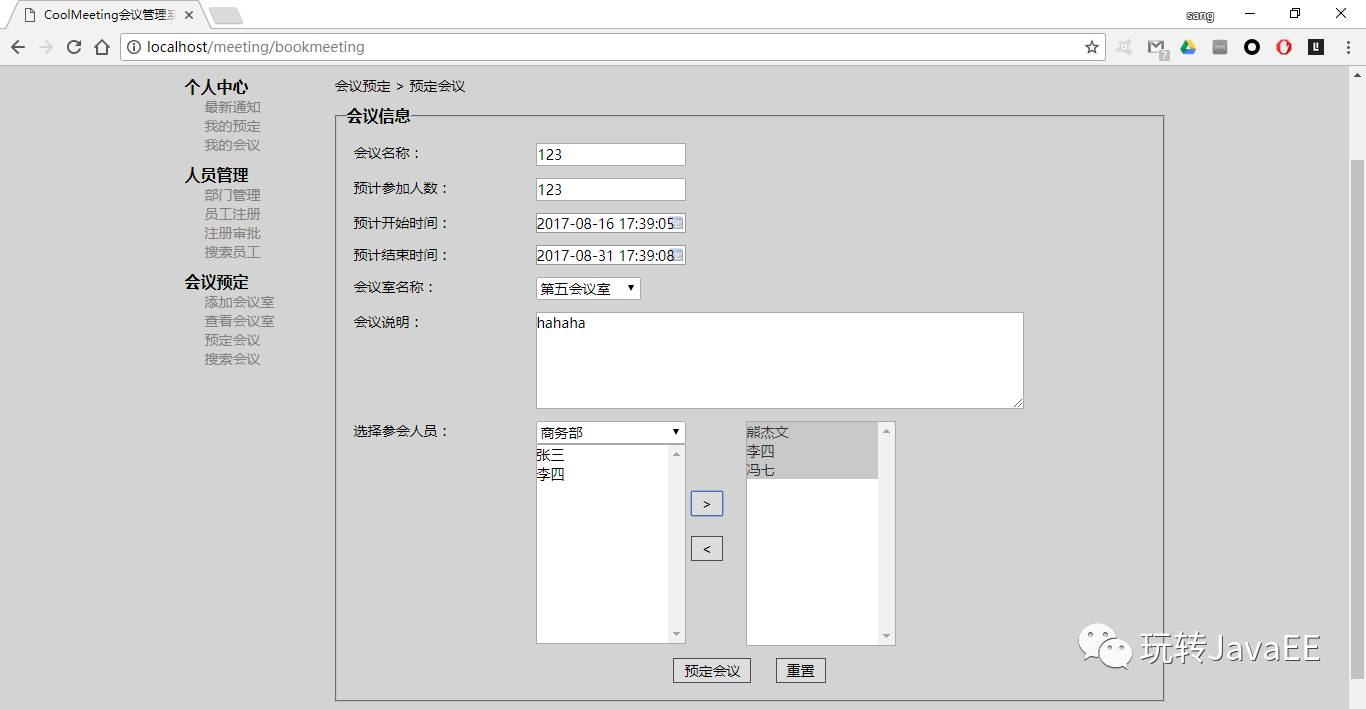This screenshot has width=1366, height=709.
Task: Select 熊杰文 in the selected attendees list
Action: point(768,433)
